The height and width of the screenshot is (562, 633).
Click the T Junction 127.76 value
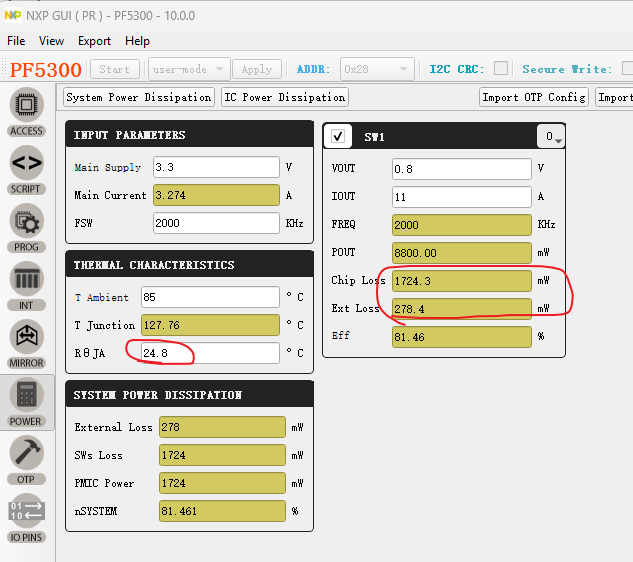click(x=210, y=325)
